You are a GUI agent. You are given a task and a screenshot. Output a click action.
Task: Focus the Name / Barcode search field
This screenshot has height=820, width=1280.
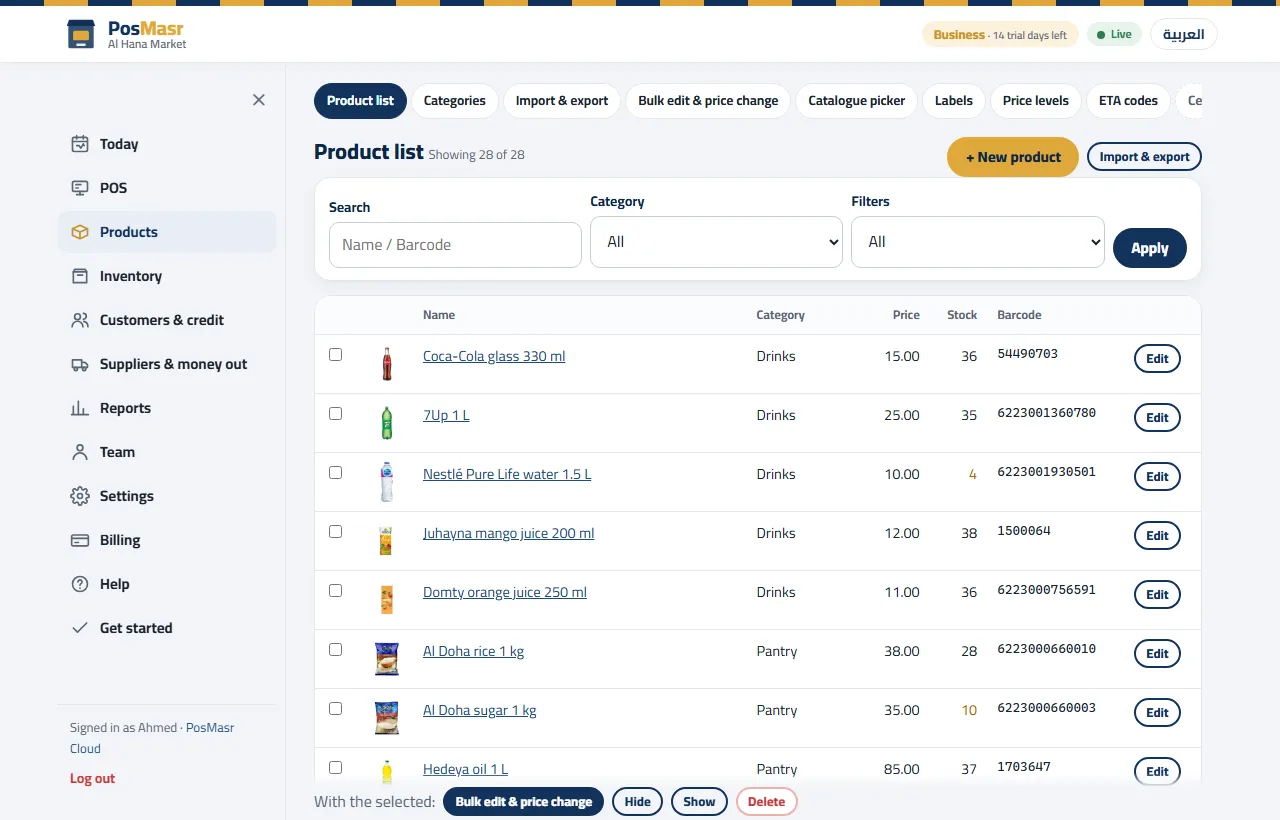pos(455,245)
